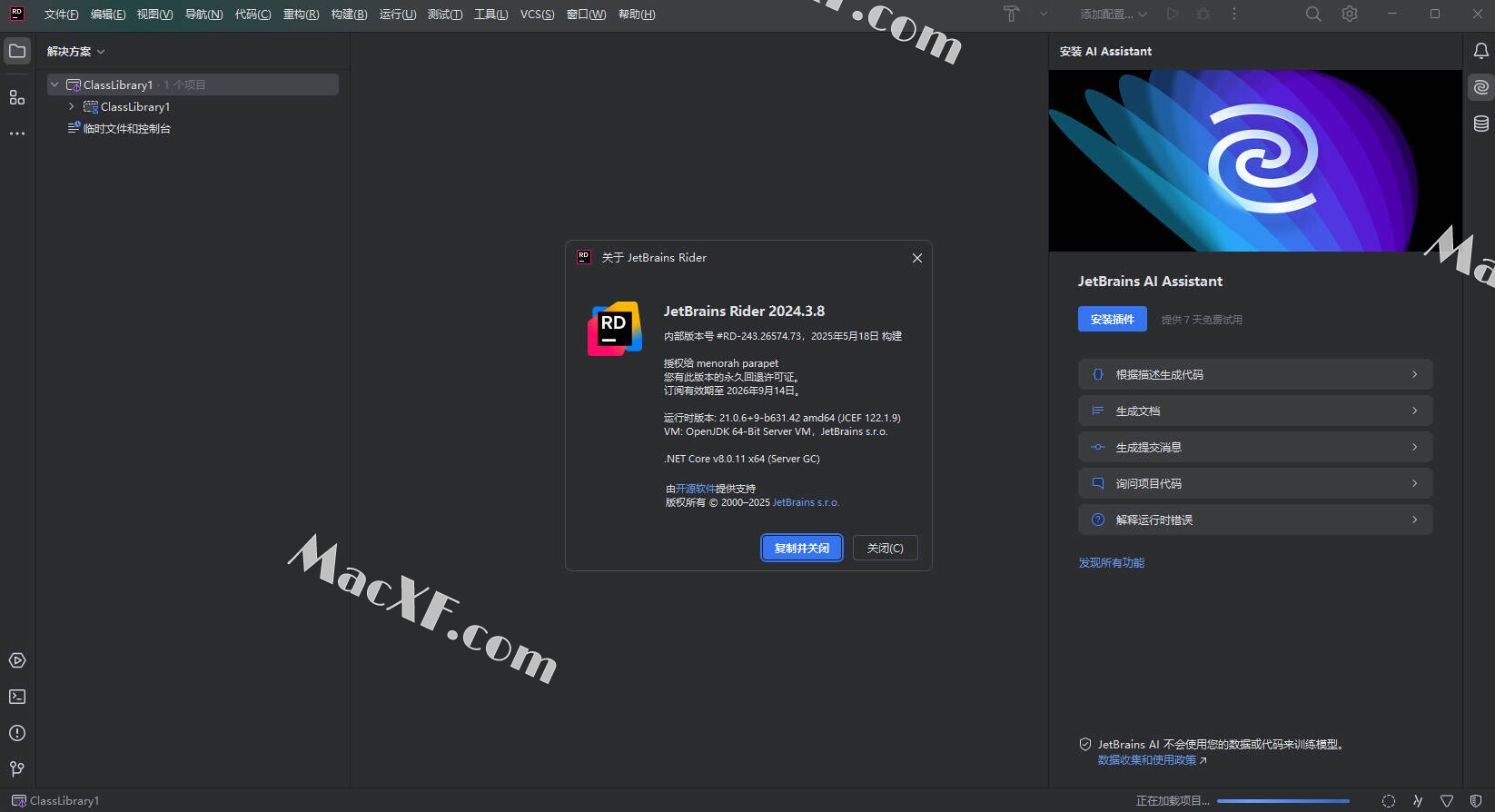Open the Git version control icon
Image resolution: width=1495 pixels, height=812 pixels.
point(17,769)
